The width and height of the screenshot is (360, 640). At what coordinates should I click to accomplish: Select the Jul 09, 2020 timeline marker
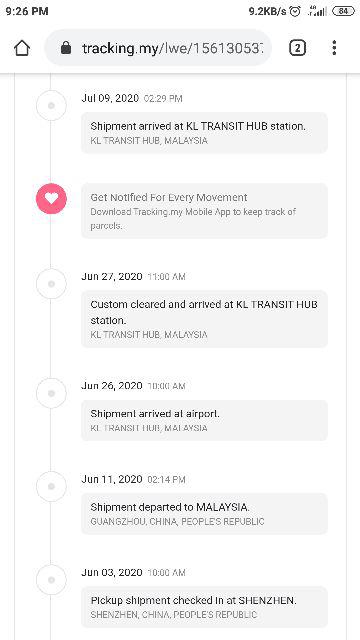51,106
